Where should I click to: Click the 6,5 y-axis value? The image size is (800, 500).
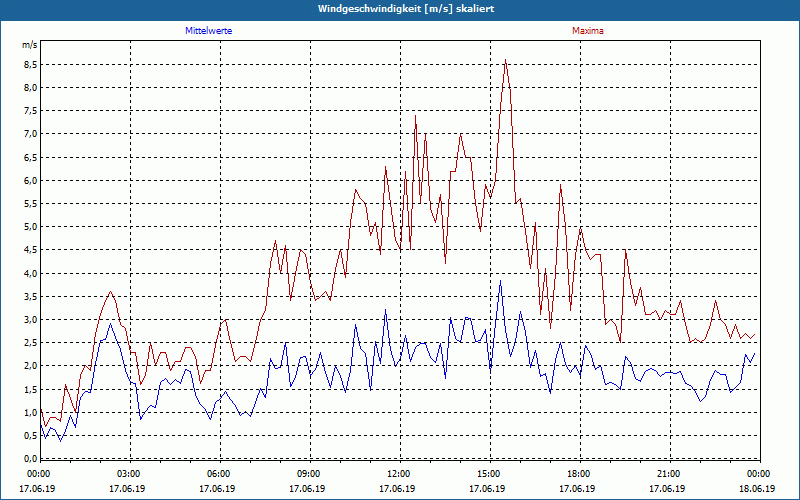31,157
